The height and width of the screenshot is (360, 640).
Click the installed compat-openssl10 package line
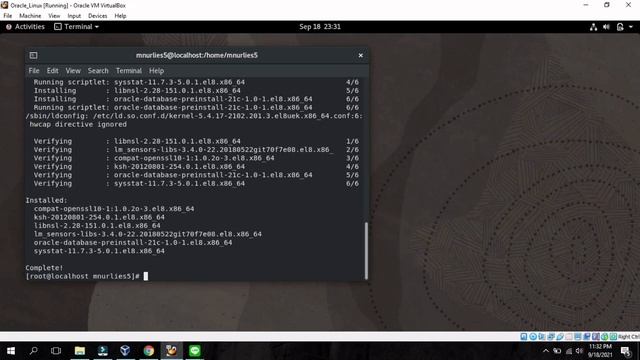click(x=114, y=209)
